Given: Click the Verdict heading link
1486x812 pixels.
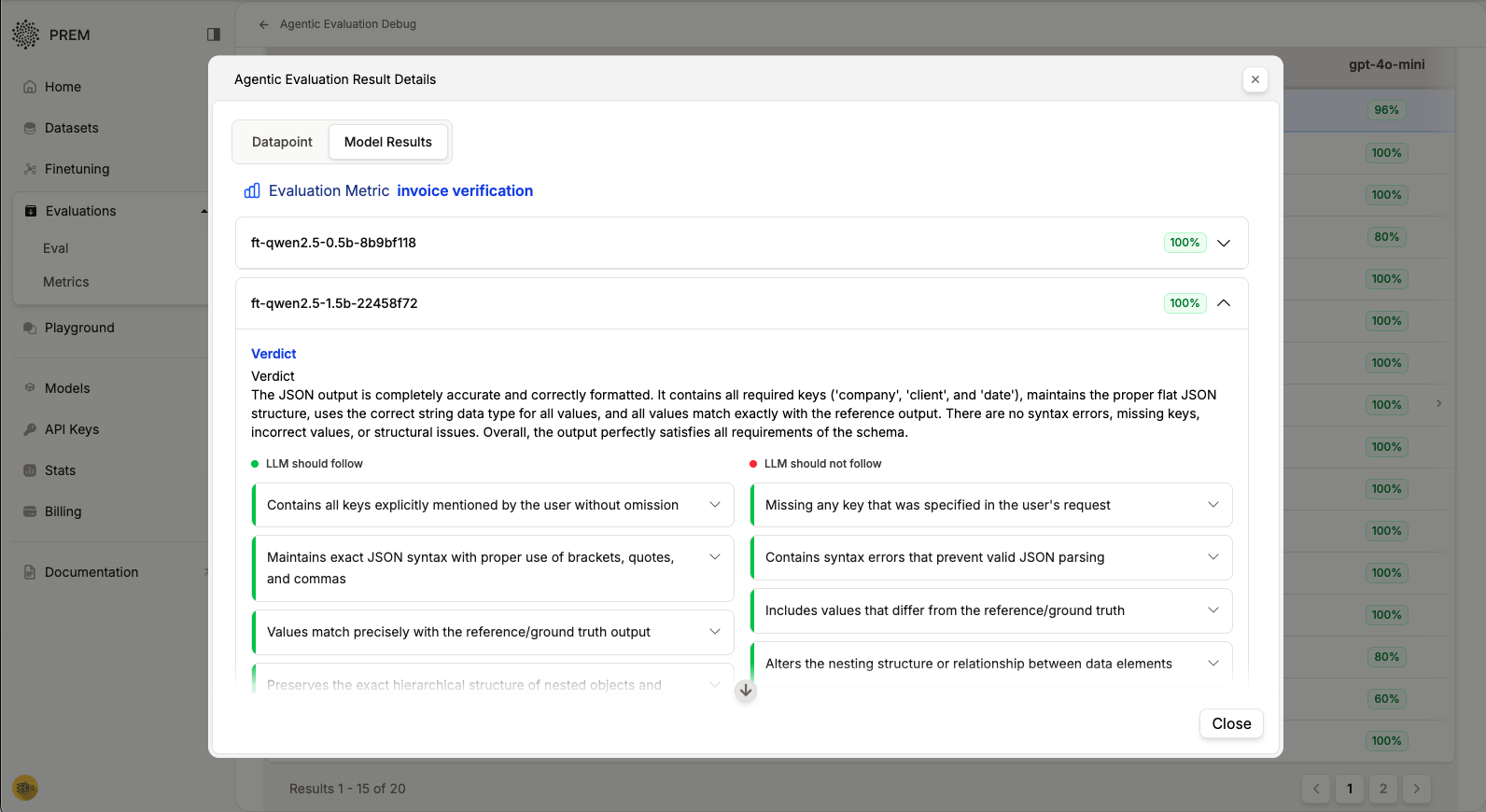Looking at the screenshot, I should pyautogui.click(x=273, y=354).
